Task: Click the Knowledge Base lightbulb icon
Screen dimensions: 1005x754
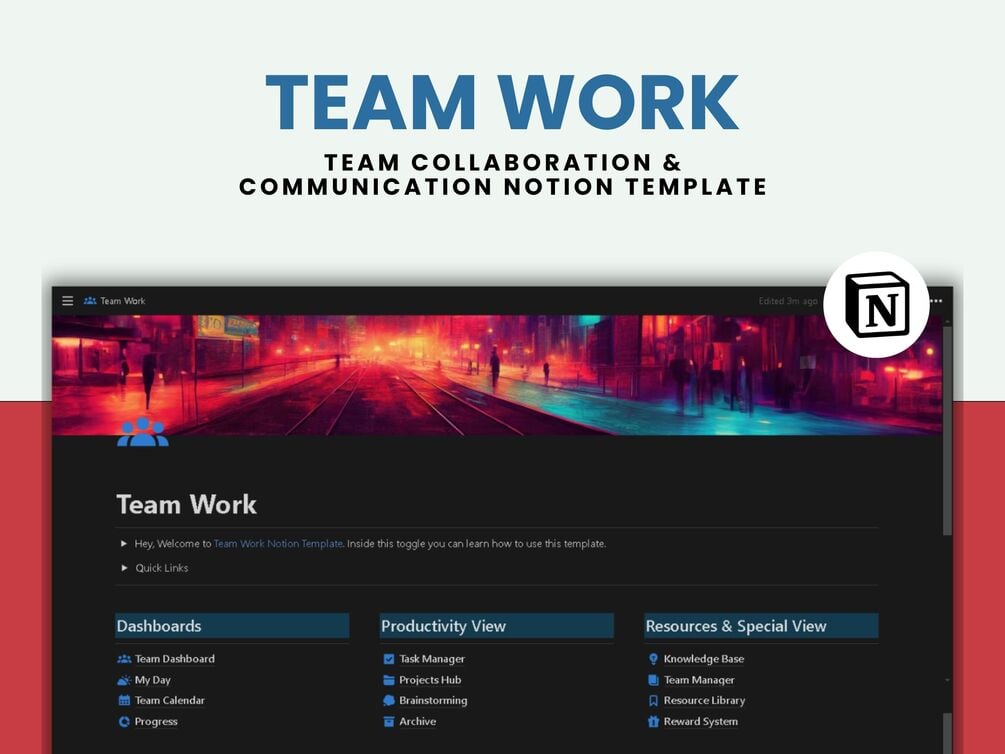Action: coord(653,658)
